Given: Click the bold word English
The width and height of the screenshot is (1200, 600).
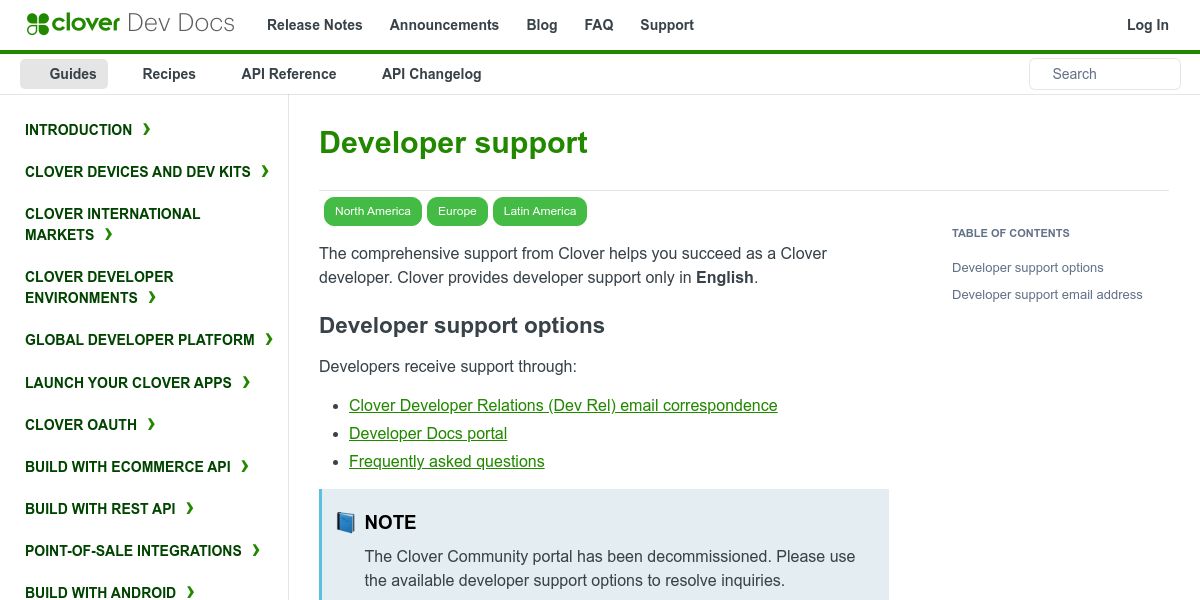Looking at the screenshot, I should (725, 277).
